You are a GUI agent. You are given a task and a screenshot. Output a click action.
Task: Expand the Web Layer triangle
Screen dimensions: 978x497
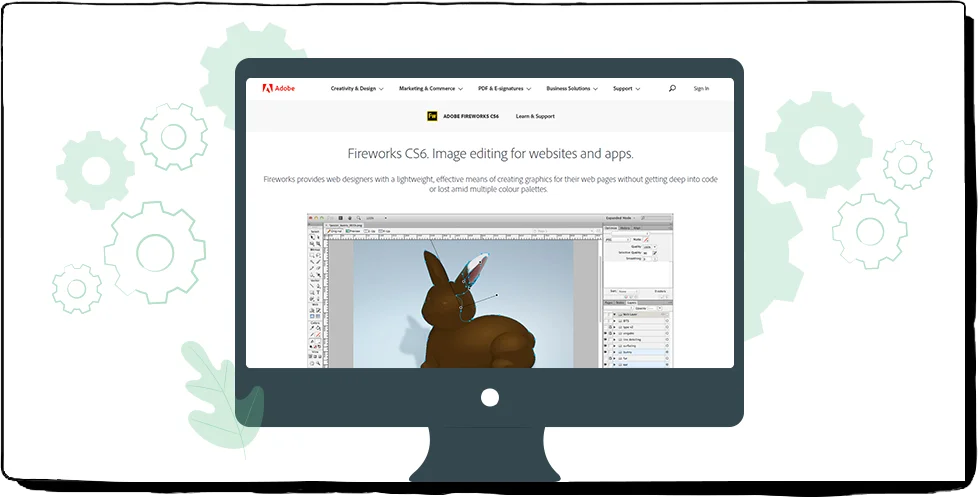tap(614, 314)
